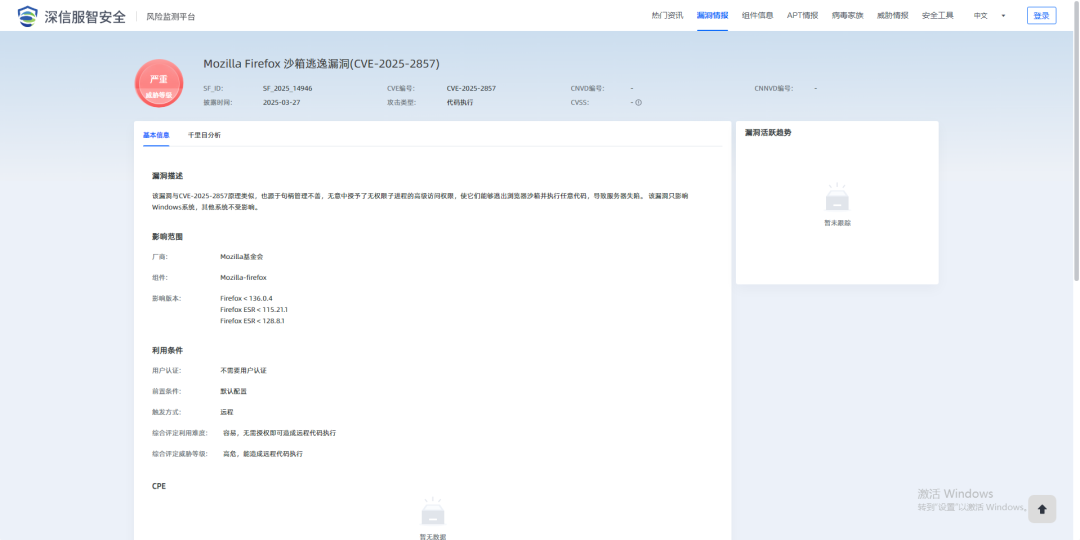
Task: Select the 漏洞情报 navigation item
Action: (x=712, y=16)
